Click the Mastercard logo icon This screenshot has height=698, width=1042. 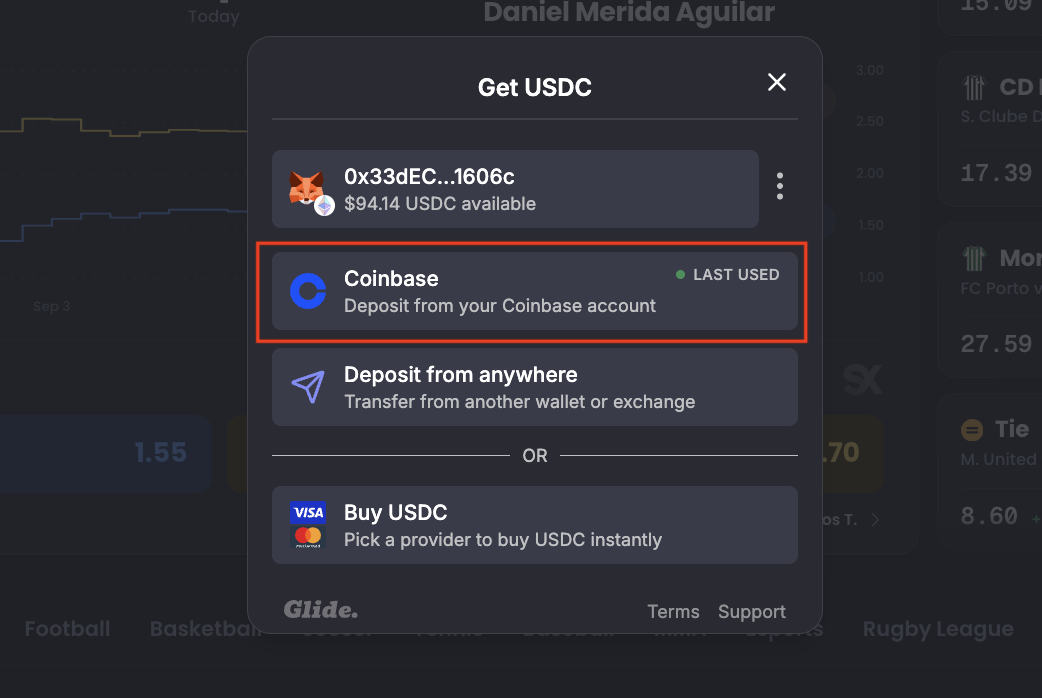click(308, 537)
